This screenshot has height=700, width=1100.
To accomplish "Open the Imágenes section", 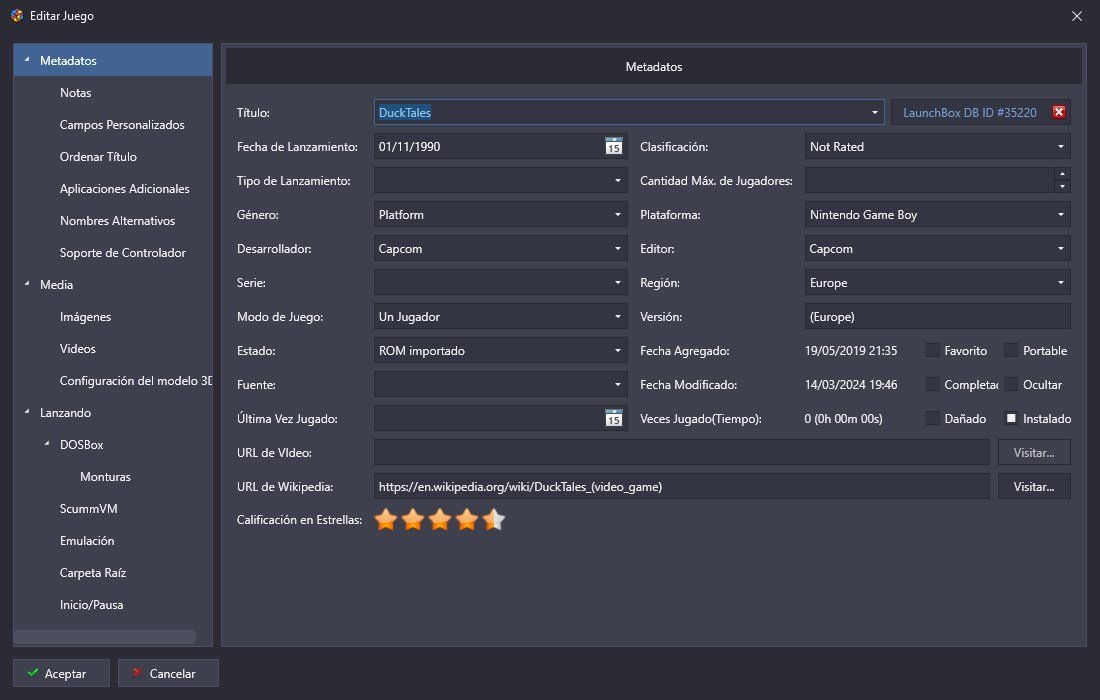I will point(86,317).
